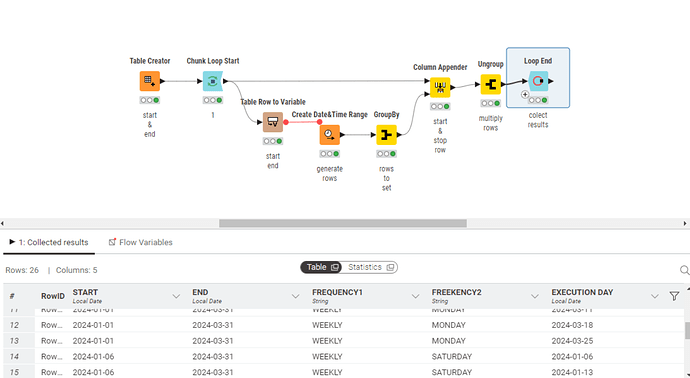Image resolution: width=690 pixels, height=378 pixels.
Task: Select the Table Creator node
Action: pos(150,81)
